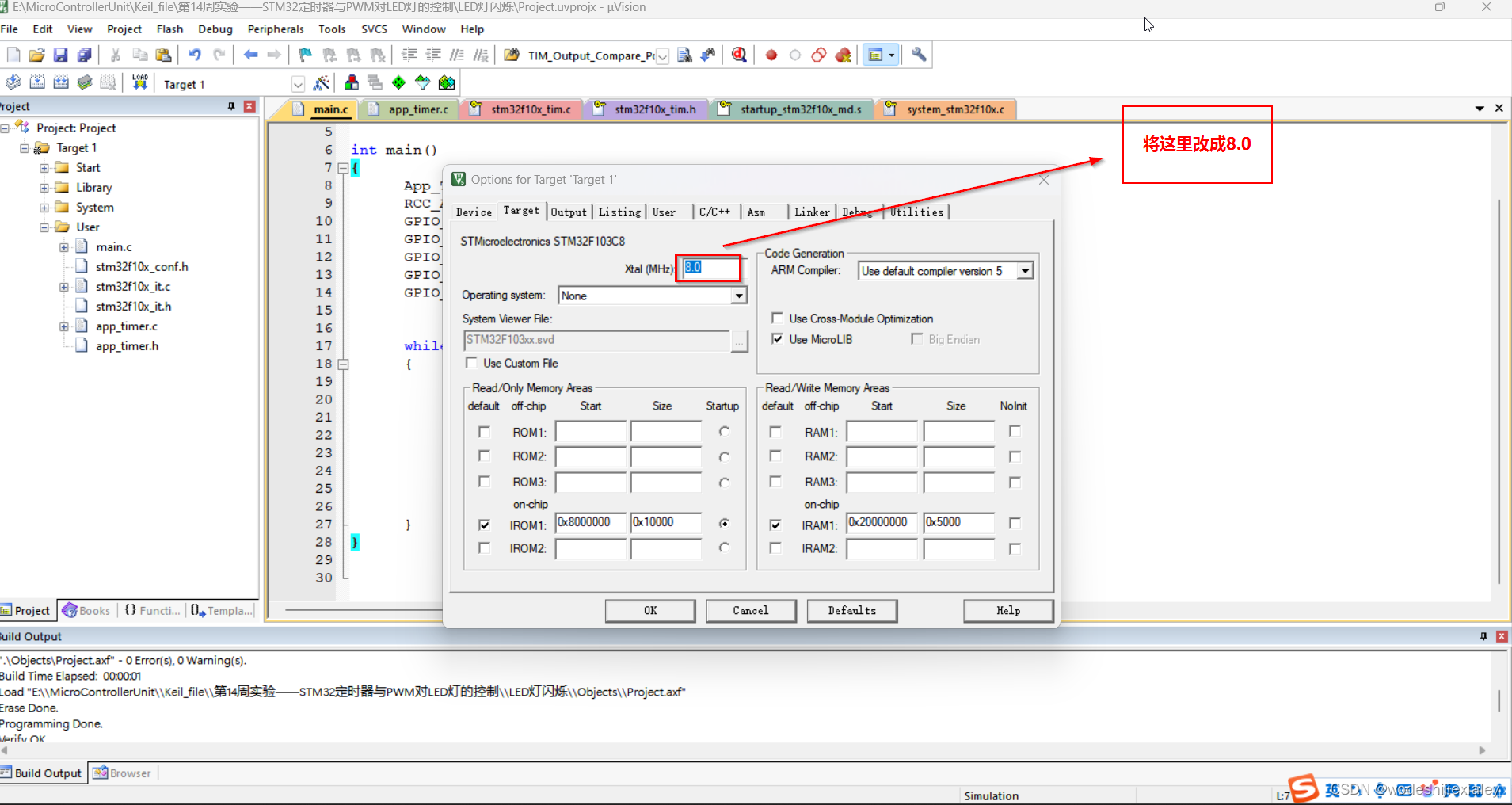The image size is (1512, 805).
Task: Click editor vertical scrollbar
Action: pos(1499,392)
